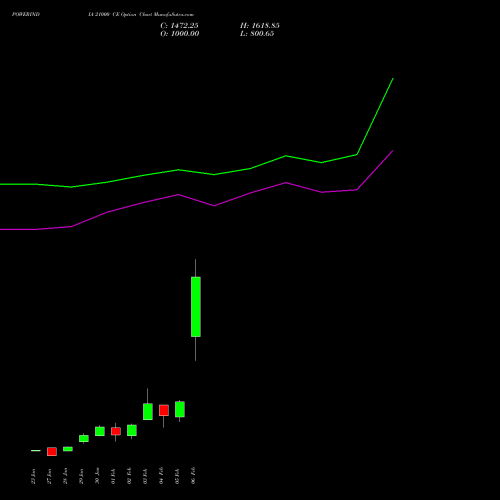Click the close value C: 1472.25
The image size is (500, 500).
(179, 26)
